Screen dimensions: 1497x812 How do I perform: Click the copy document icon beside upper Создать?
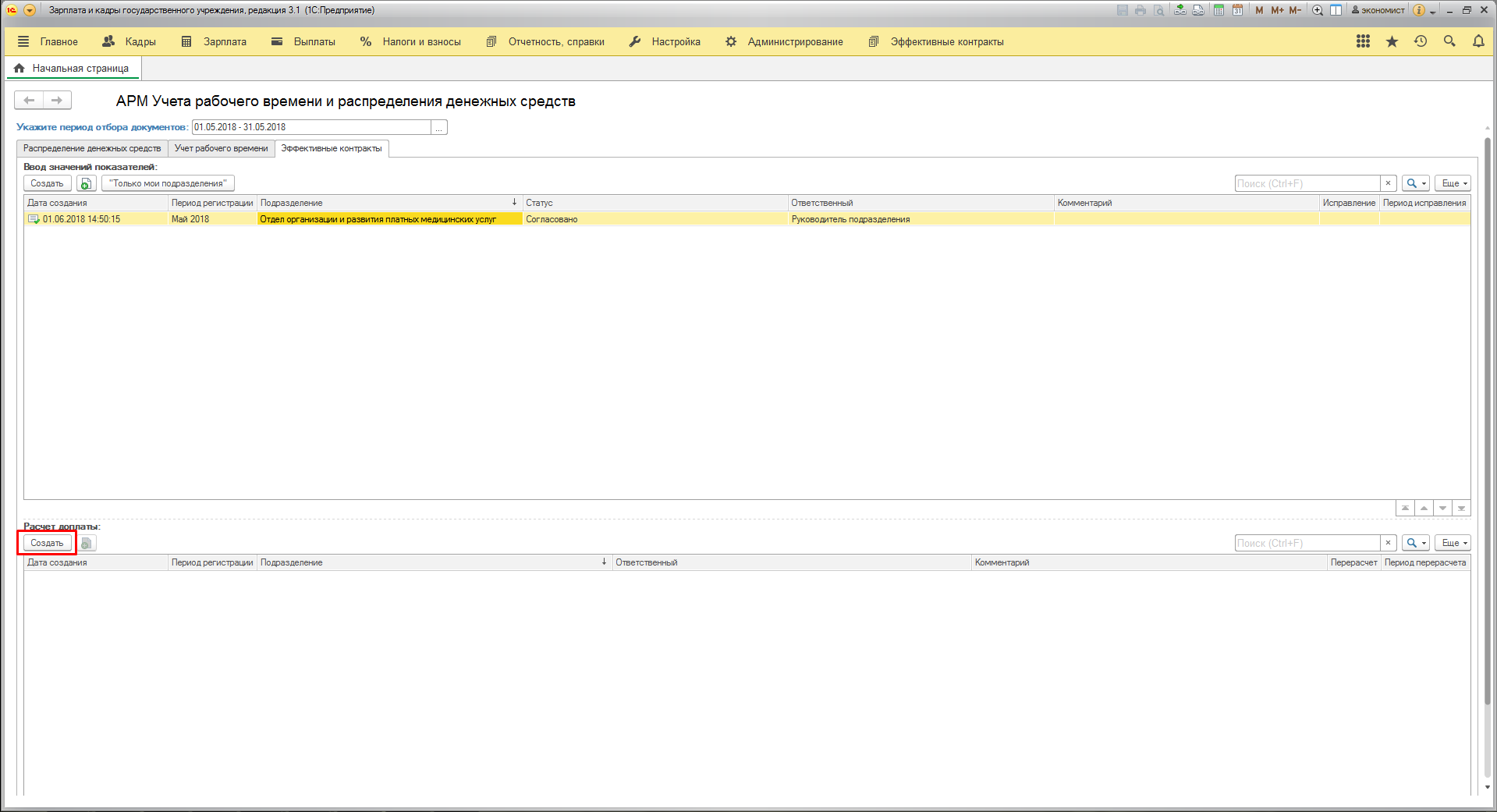(x=86, y=183)
